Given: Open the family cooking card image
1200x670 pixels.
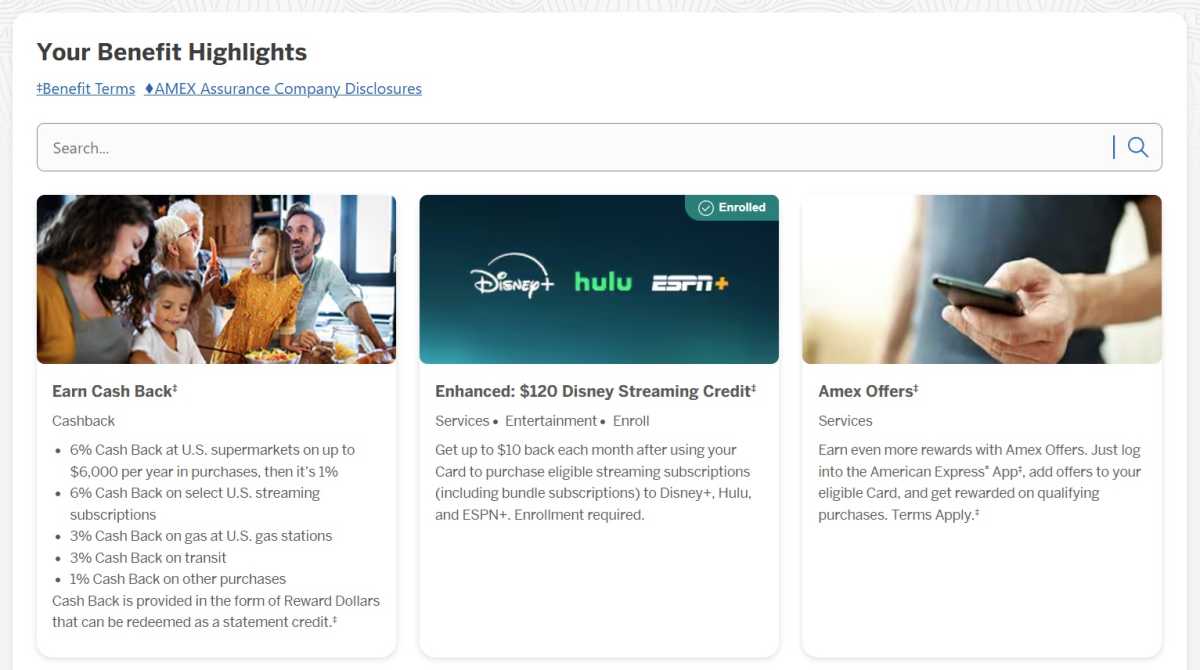Looking at the screenshot, I should pyautogui.click(x=216, y=279).
